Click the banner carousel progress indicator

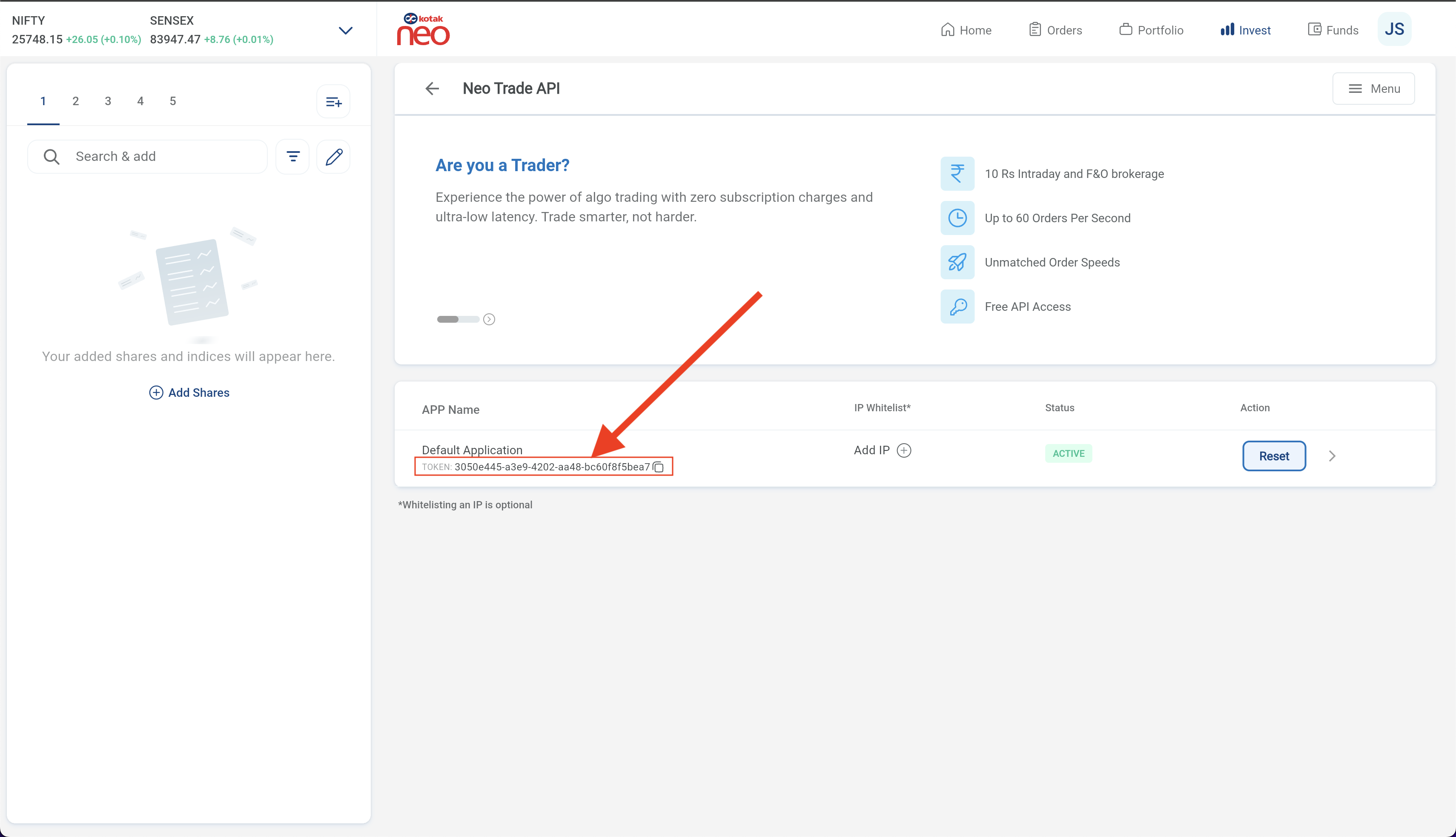(458, 319)
